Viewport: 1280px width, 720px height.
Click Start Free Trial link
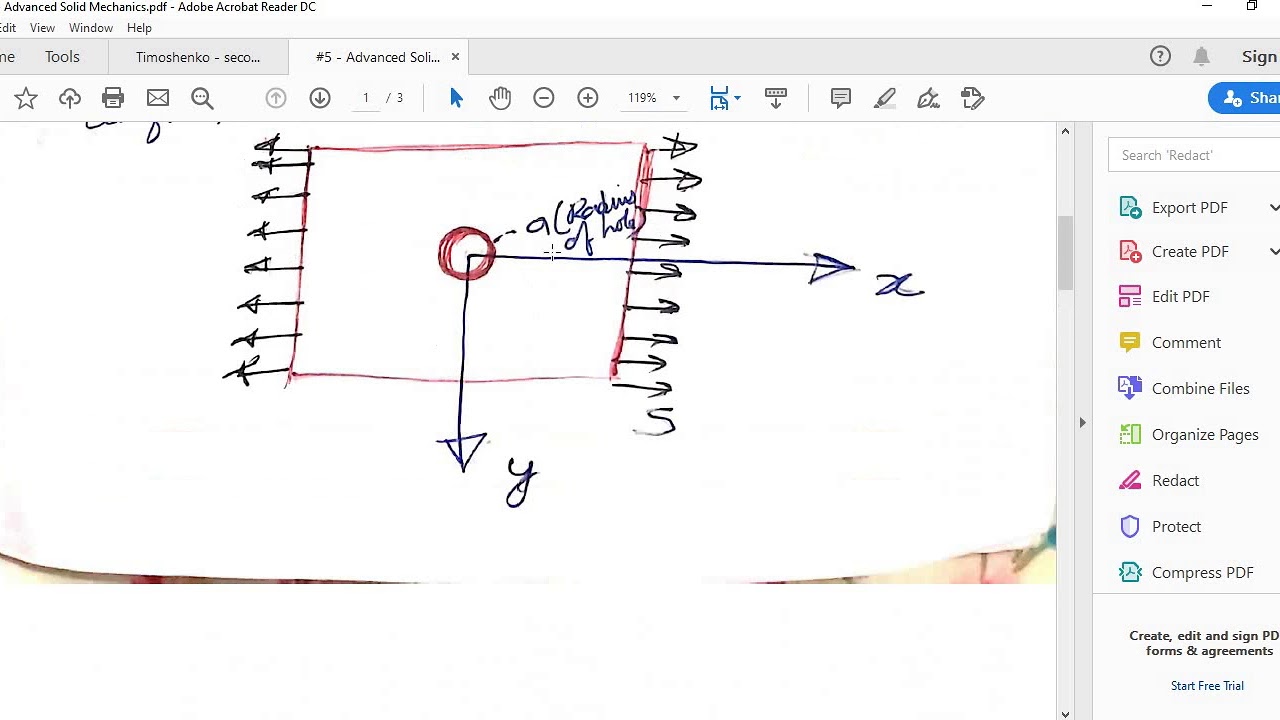pos(1207,686)
